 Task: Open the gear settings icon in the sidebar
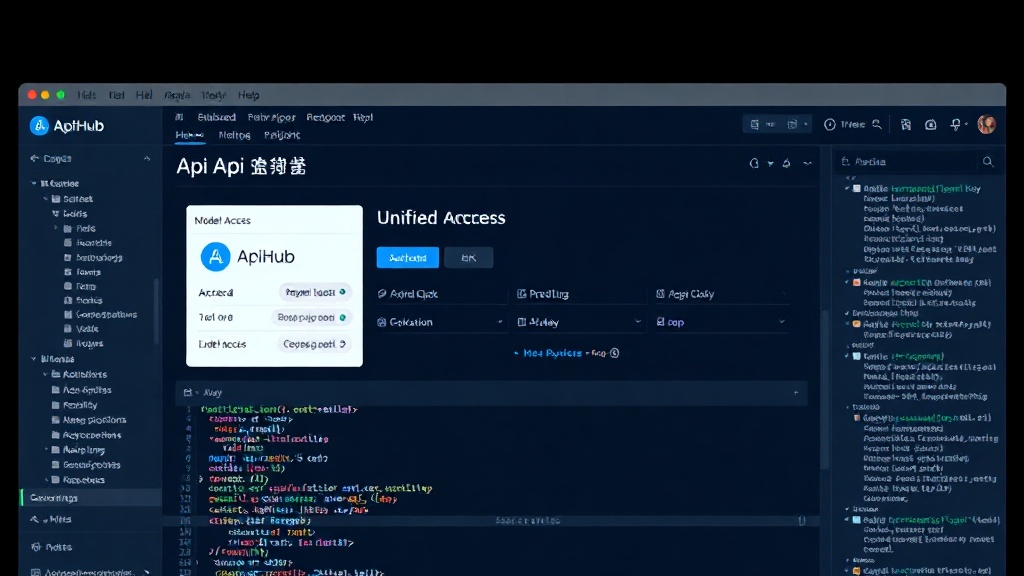36,547
